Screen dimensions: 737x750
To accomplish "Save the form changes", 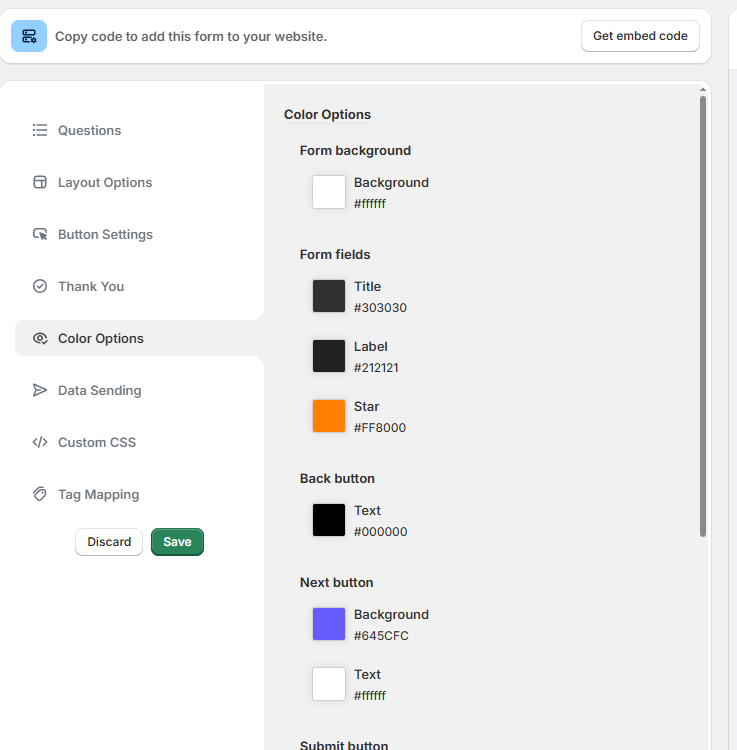I will point(177,542).
